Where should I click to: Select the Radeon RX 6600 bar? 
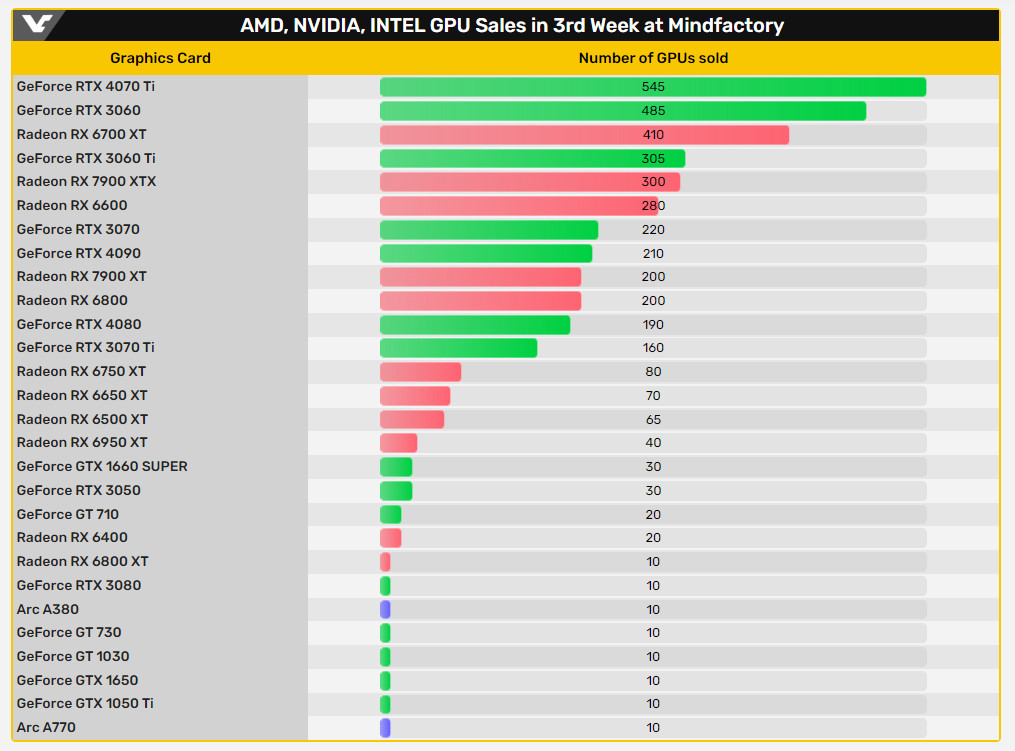point(518,206)
